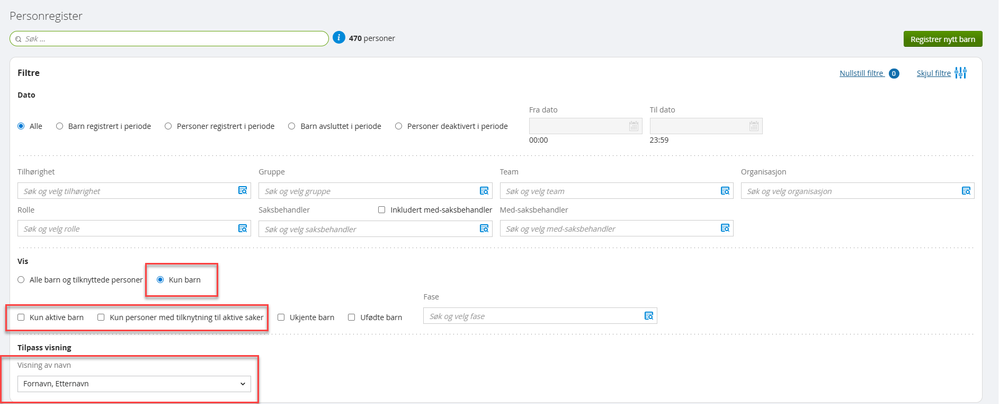The width and height of the screenshot is (999, 404).
Task: Click the filter sliders icon next to Skjul filtre
Action: (x=961, y=73)
